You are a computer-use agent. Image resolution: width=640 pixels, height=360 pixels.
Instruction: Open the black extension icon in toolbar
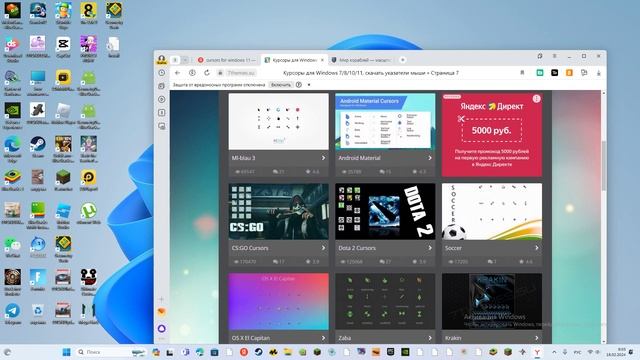pos(554,73)
